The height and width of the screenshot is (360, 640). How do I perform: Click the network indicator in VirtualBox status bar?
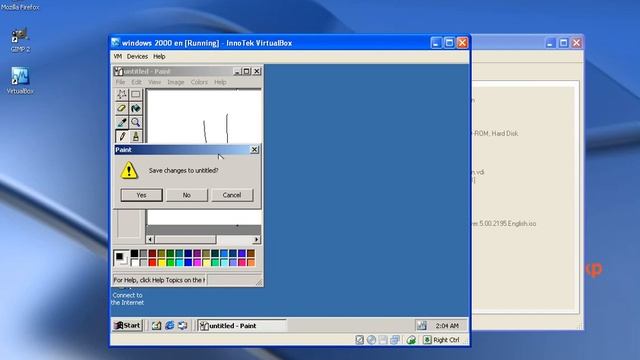(395, 340)
